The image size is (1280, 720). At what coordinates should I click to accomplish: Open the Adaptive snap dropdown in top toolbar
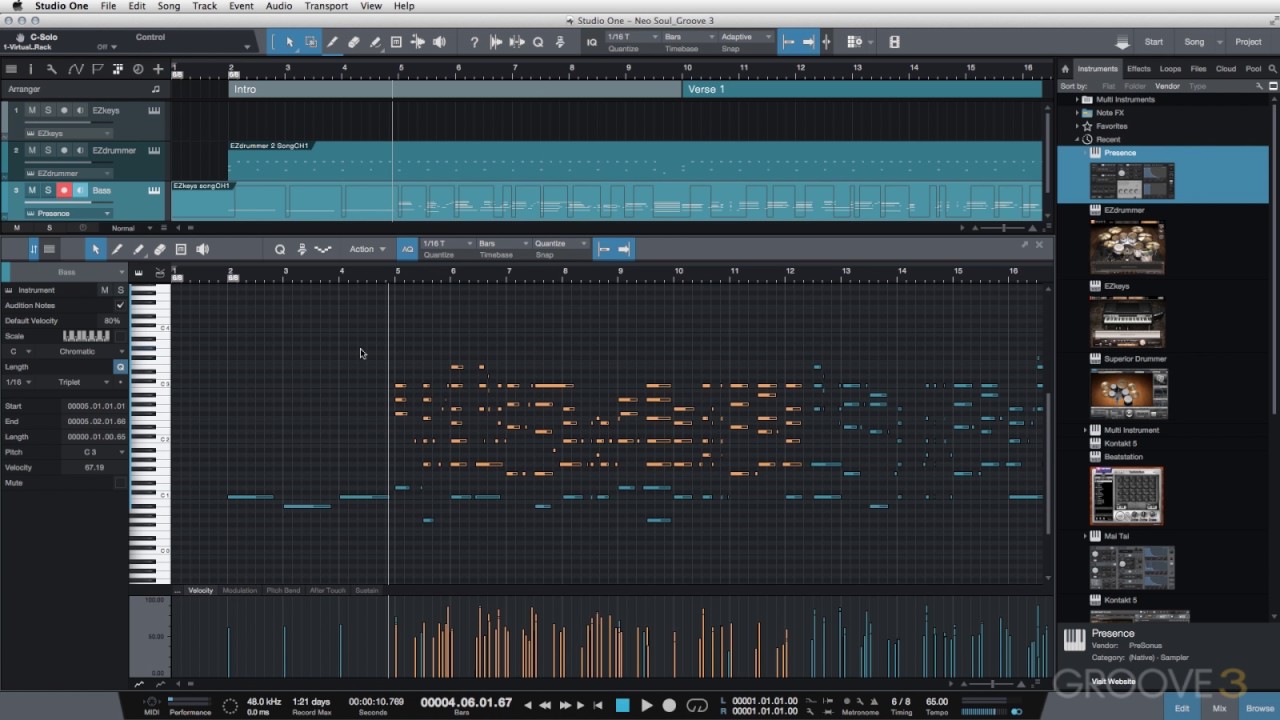(x=746, y=37)
